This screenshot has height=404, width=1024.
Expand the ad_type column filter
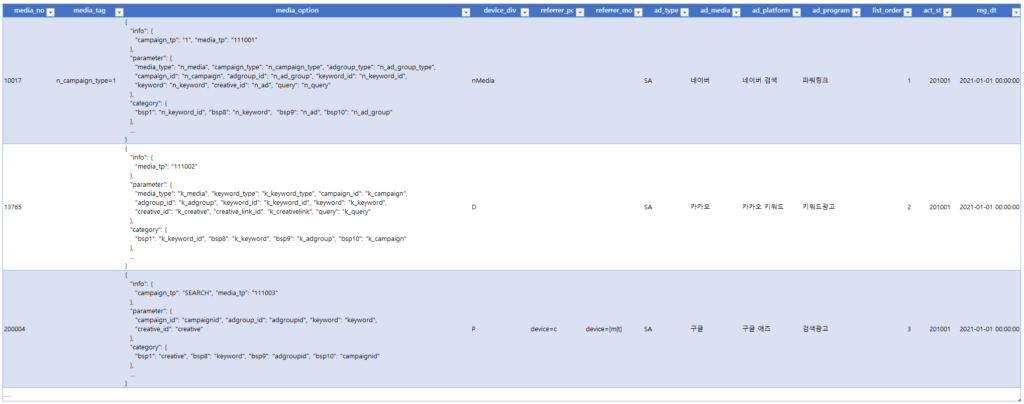(684, 11)
